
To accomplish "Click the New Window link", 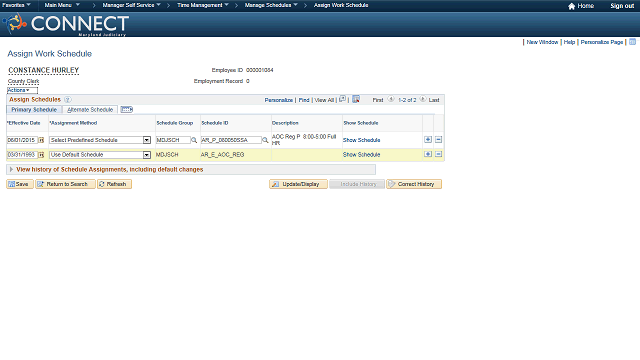I will [x=542, y=42].
